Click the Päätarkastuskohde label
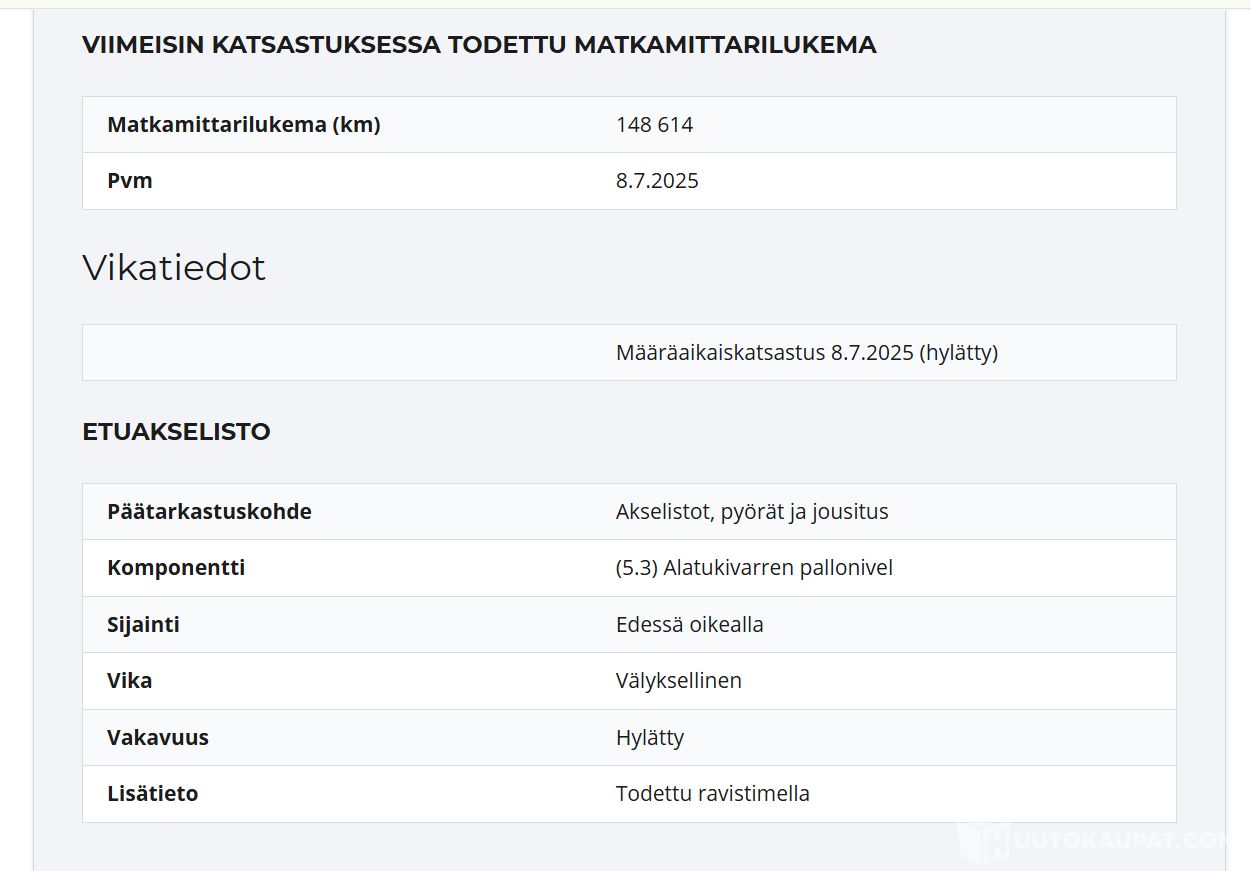This screenshot has width=1251, height=871. tap(209, 512)
